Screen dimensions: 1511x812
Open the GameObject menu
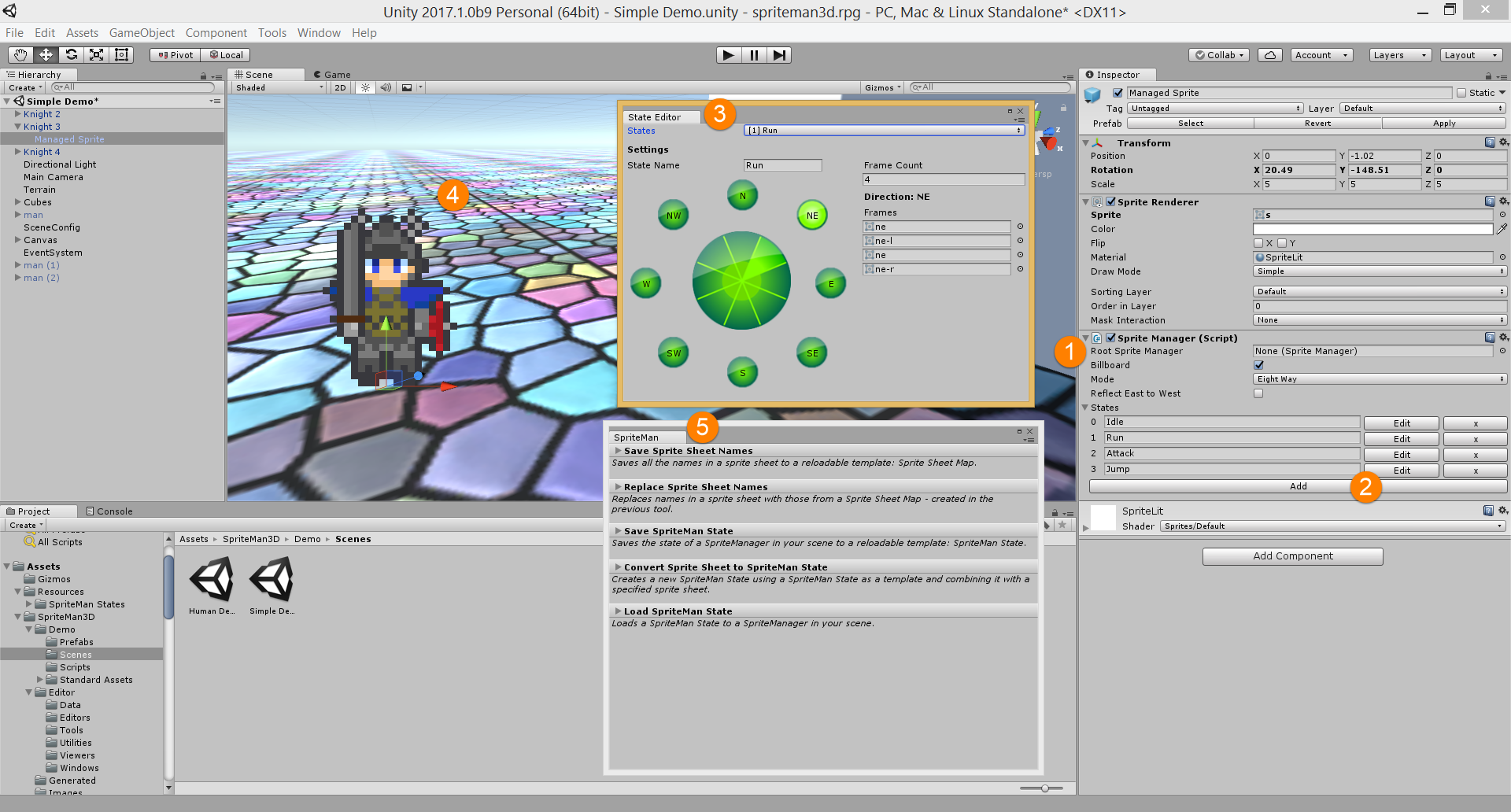[x=142, y=32]
